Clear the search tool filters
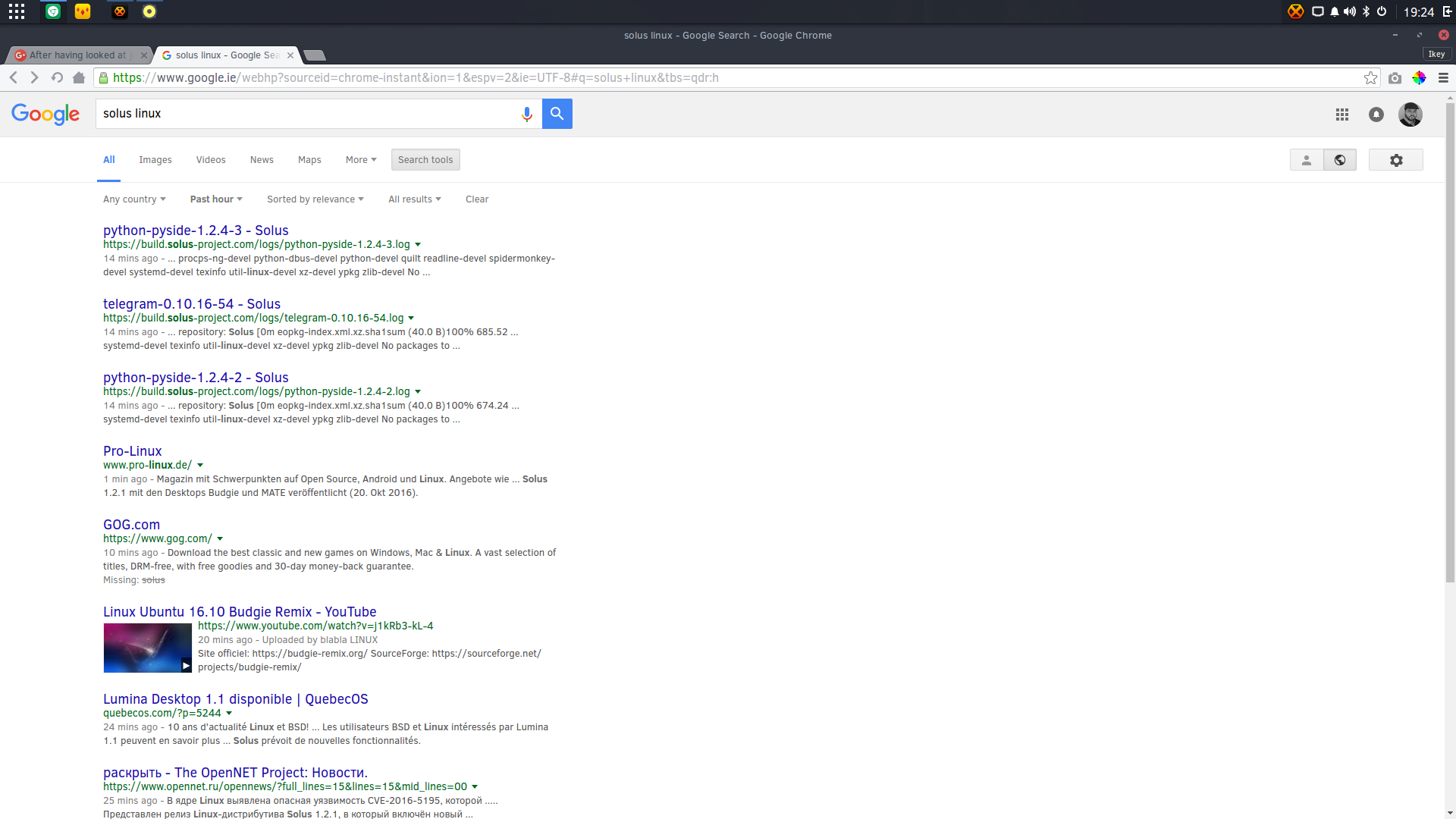 click(x=477, y=199)
